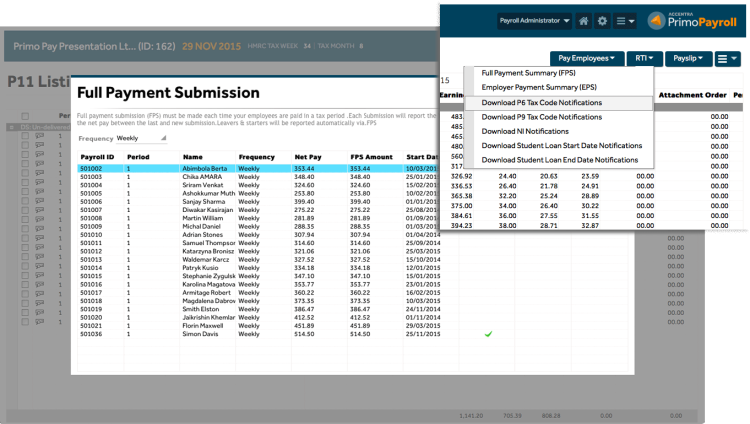This screenshot has height=424, width=750.
Task: Sort by the Period column header
Action: [138, 157]
